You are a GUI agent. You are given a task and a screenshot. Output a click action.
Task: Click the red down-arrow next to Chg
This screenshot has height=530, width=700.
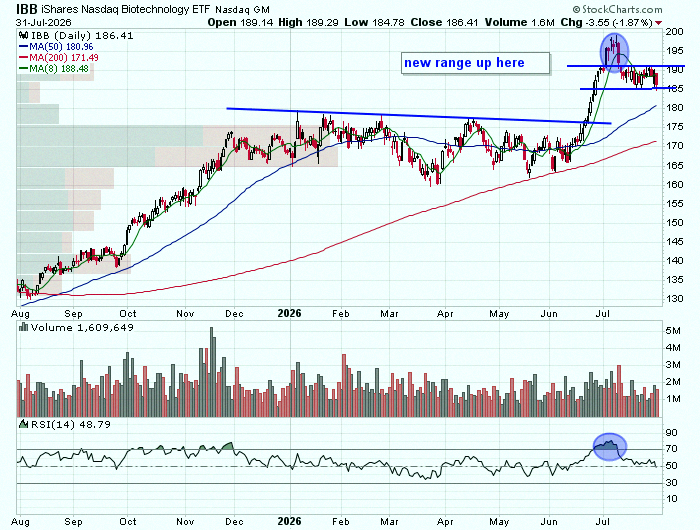click(659, 23)
